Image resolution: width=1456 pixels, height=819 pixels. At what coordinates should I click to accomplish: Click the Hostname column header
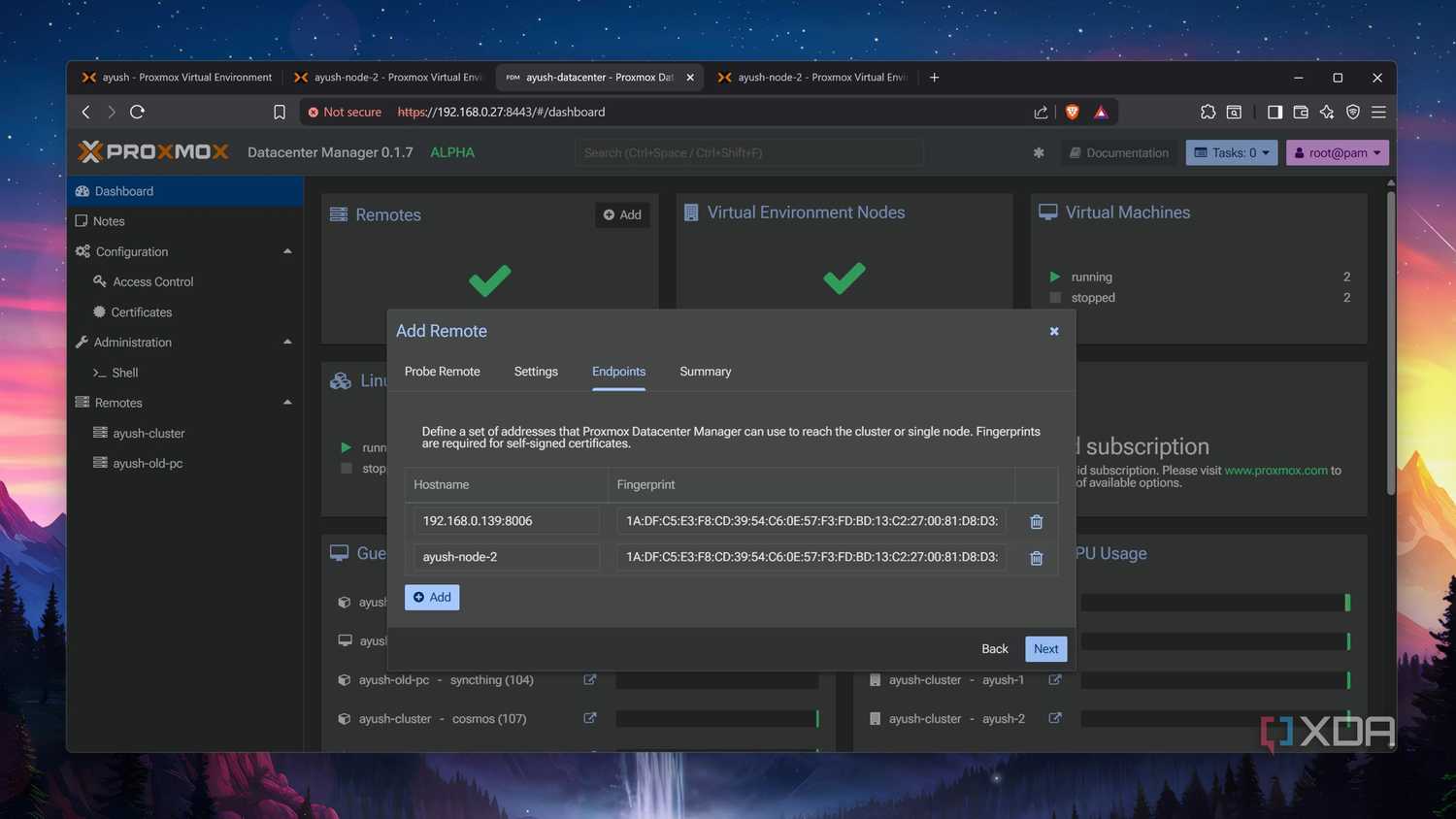click(x=507, y=484)
